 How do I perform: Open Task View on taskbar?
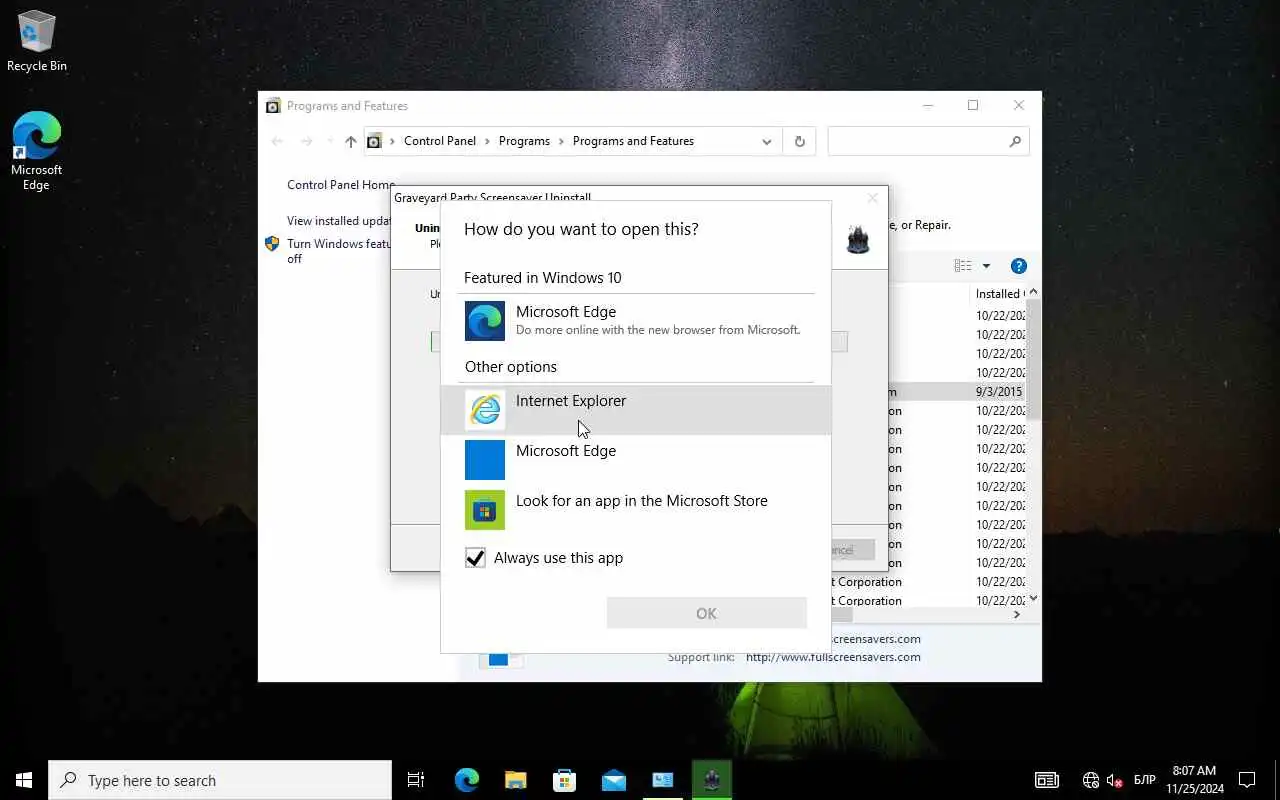click(416, 780)
